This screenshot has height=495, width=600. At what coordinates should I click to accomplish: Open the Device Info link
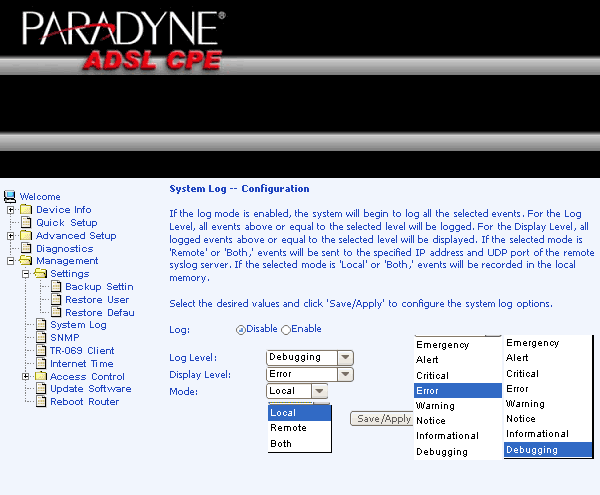tap(64, 210)
